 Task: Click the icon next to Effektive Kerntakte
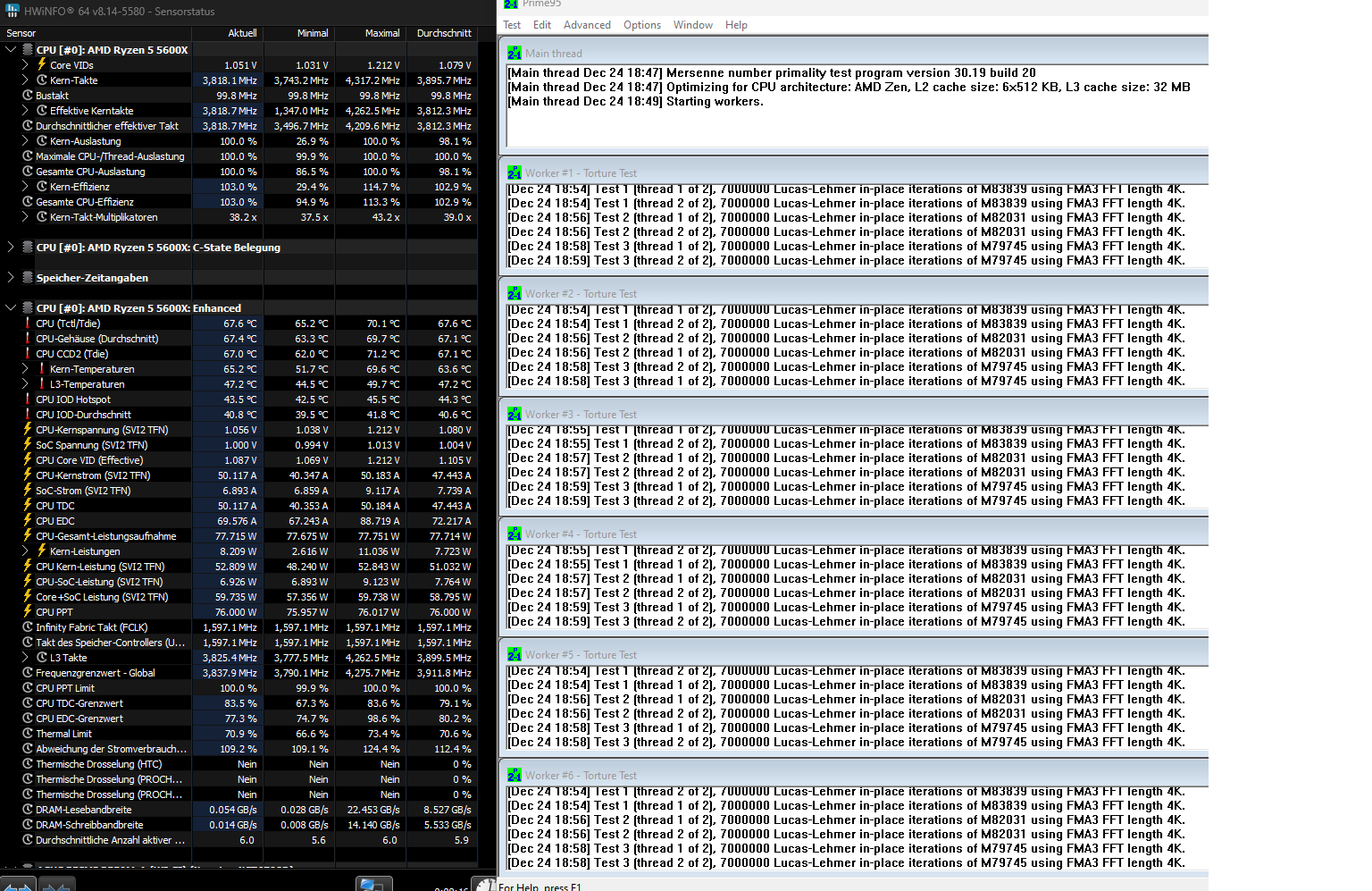pyautogui.click(x=42, y=111)
